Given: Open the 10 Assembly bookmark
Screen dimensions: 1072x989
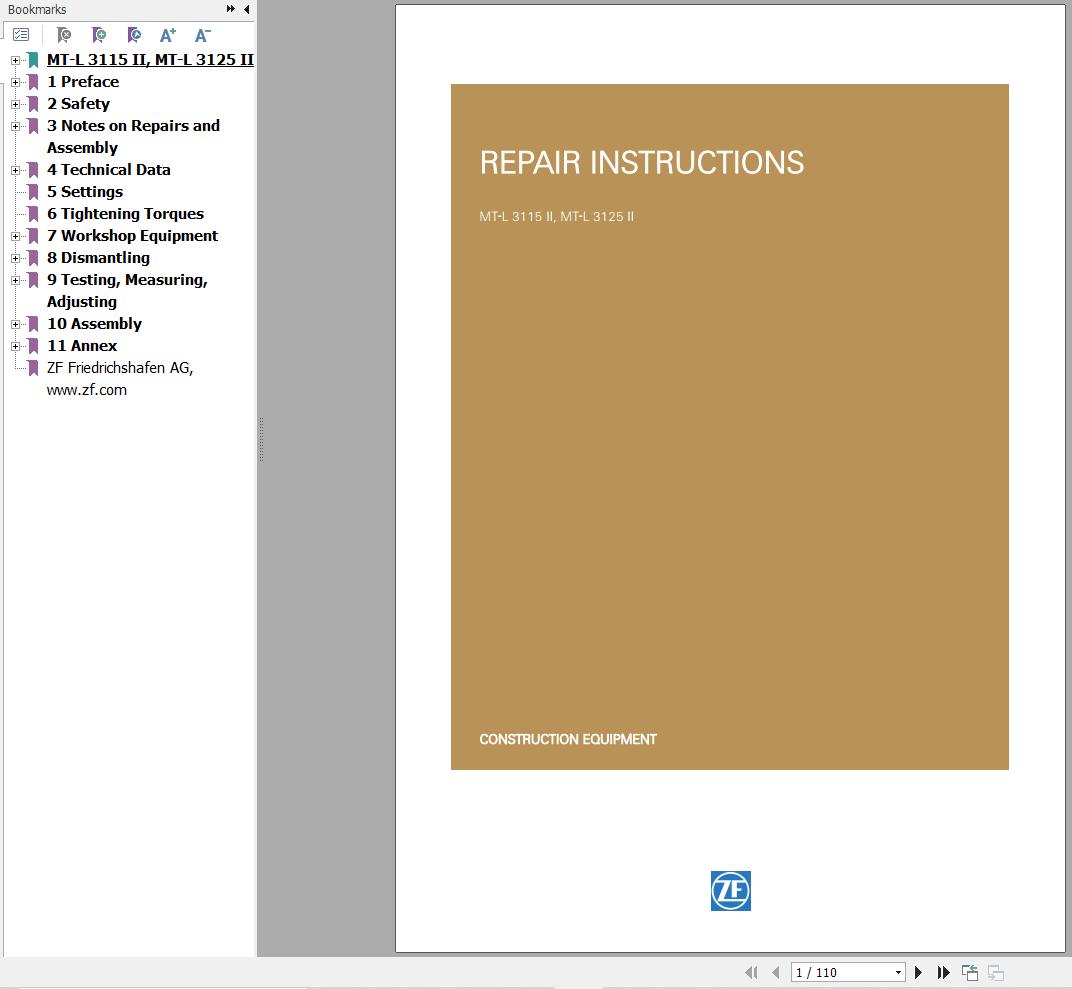Looking at the screenshot, I should coord(94,324).
